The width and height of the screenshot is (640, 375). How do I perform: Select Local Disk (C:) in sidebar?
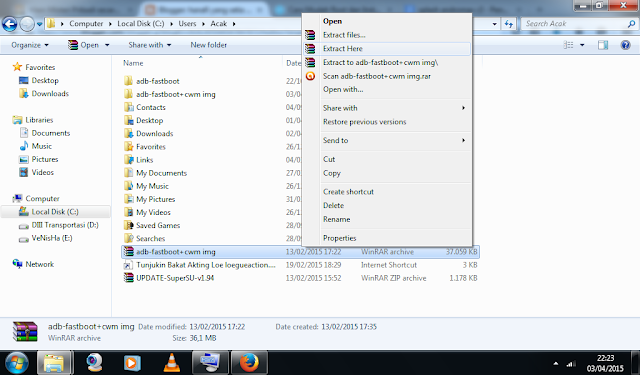click(x=56, y=212)
